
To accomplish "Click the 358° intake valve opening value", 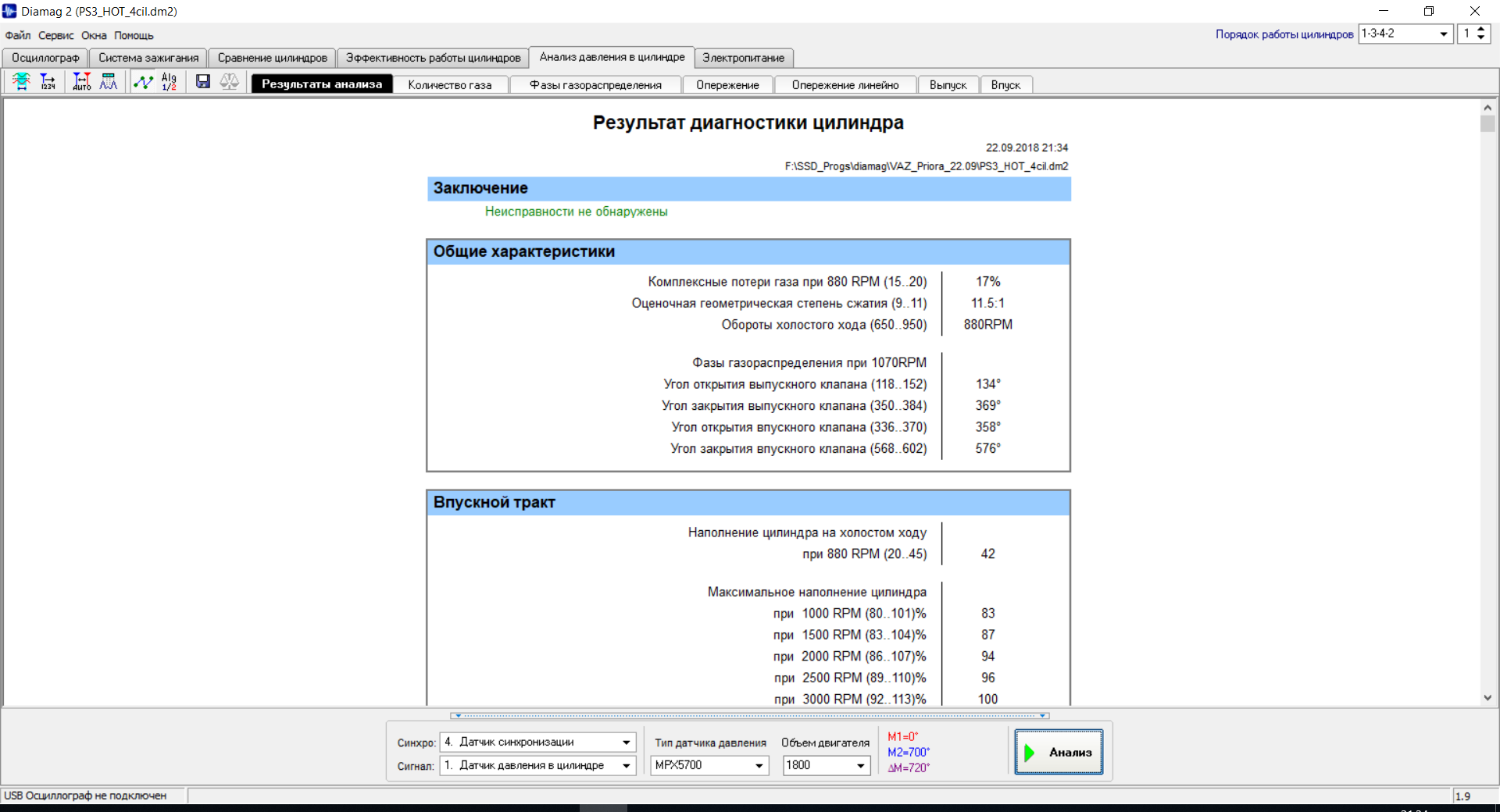I will [x=987, y=427].
